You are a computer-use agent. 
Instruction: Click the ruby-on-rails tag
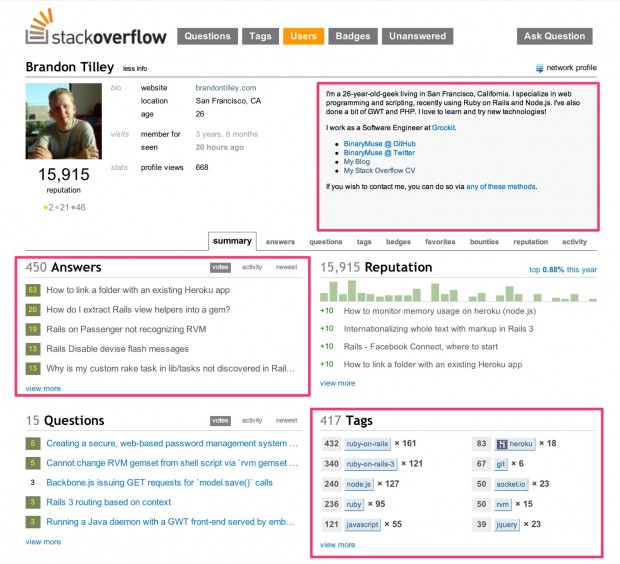pyautogui.click(x=367, y=444)
